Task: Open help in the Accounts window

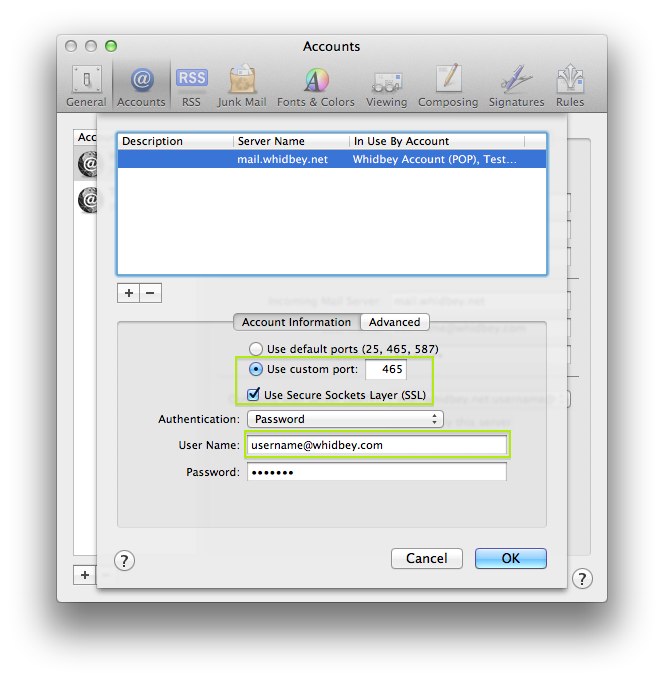Action: (x=582, y=579)
